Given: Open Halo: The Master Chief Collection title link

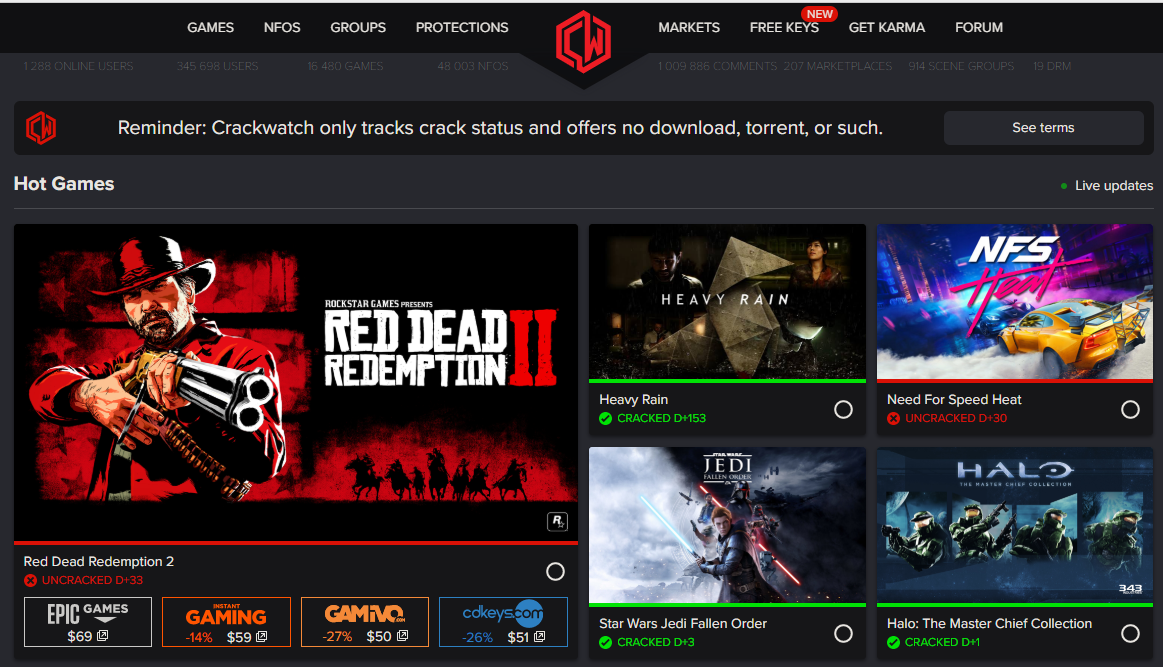Looking at the screenshot, I should click(989, 623).
